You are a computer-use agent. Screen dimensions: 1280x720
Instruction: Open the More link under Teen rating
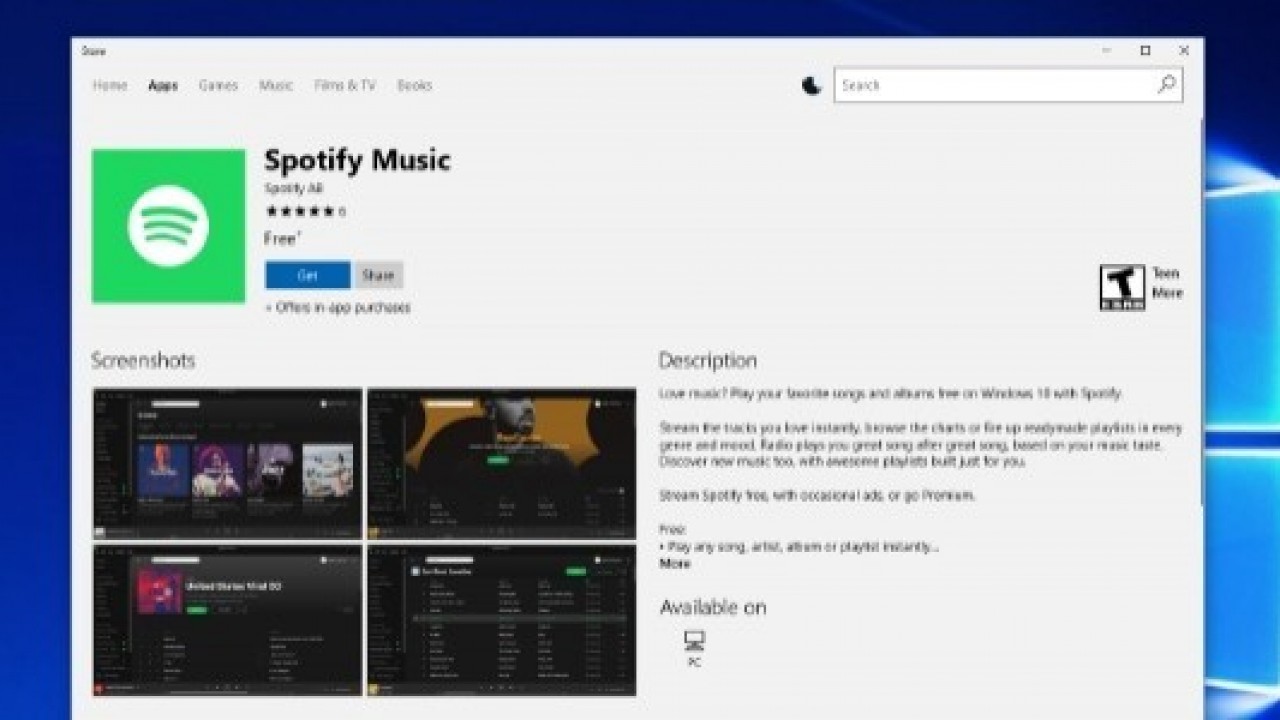(x=1167, y=293)
